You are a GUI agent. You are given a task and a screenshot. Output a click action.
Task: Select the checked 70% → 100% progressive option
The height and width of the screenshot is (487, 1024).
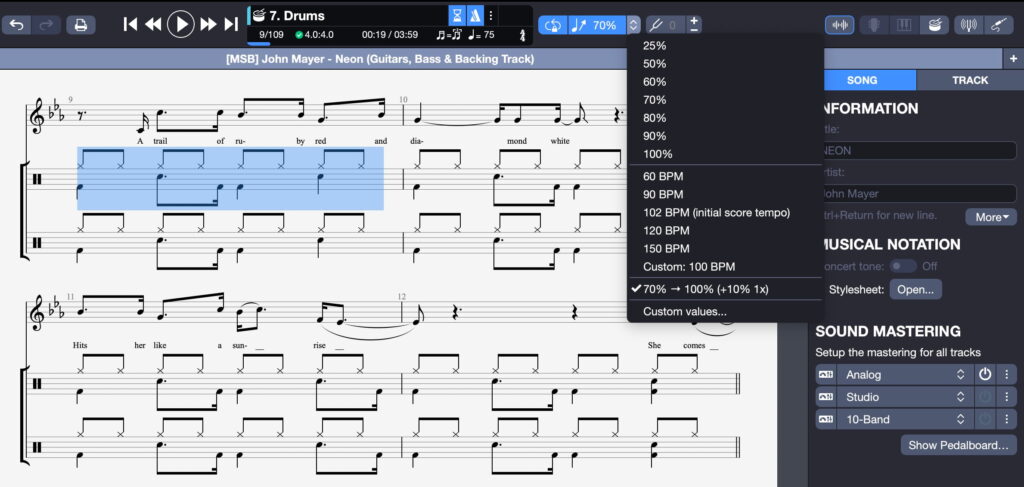[x=725, y=289]
